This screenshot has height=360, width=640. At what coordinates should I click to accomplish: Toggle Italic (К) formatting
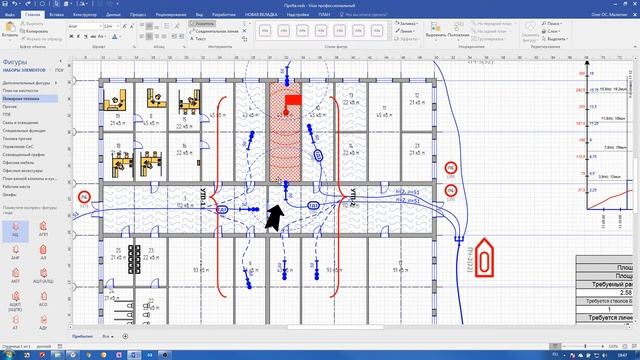[x=78, y=37]
